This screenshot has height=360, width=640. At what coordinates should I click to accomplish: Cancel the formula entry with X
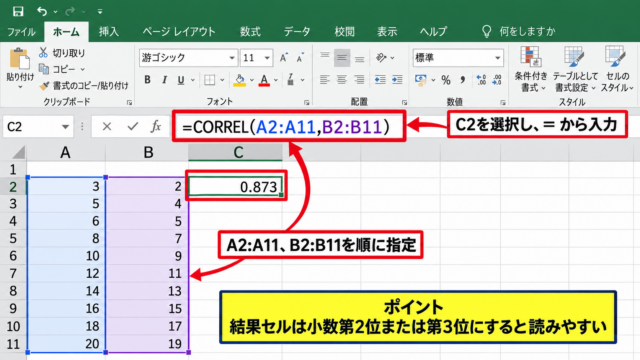(107, 127)
